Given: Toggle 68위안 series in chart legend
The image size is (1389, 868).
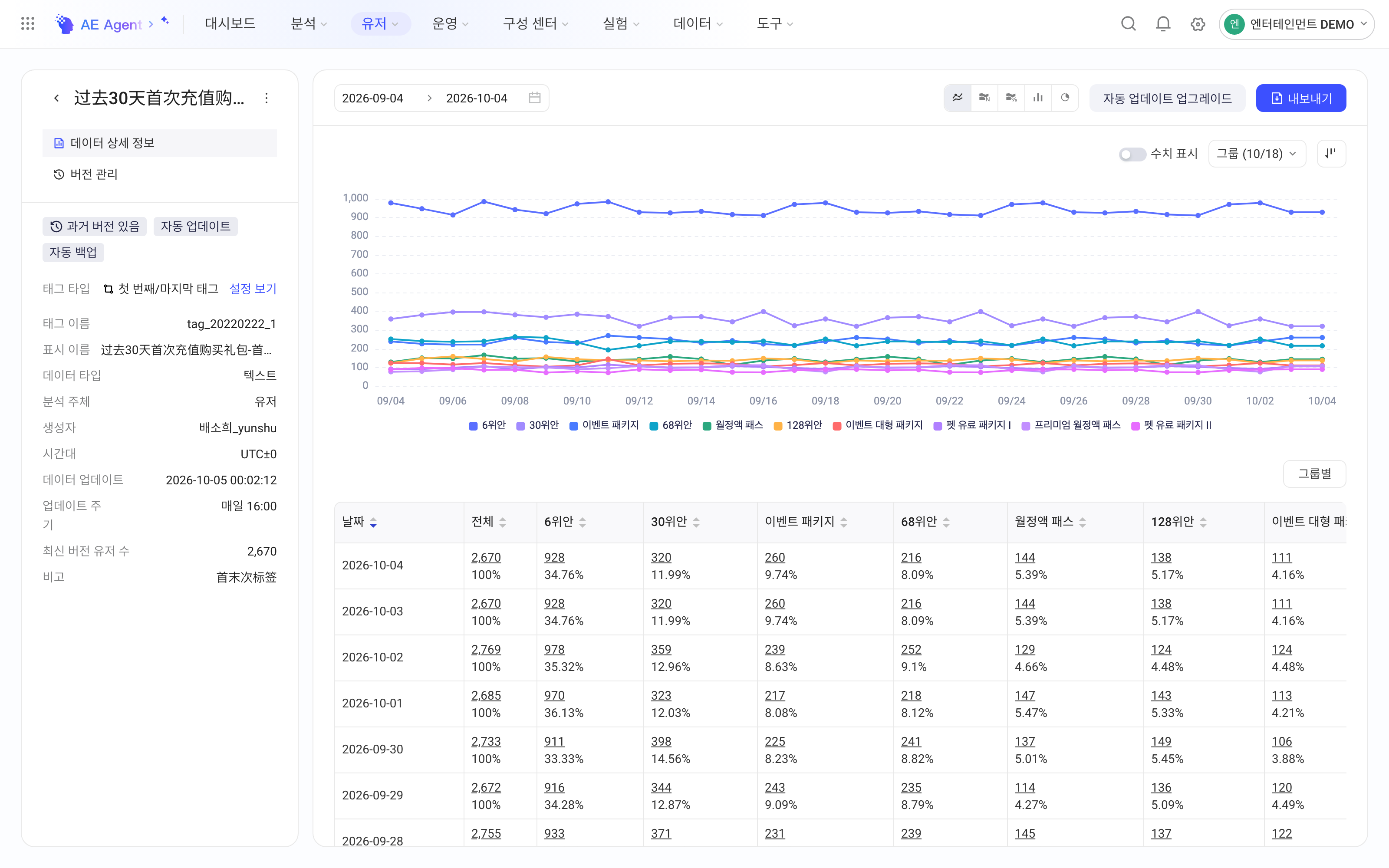Looking at the screenshot, I should [670, 425].
